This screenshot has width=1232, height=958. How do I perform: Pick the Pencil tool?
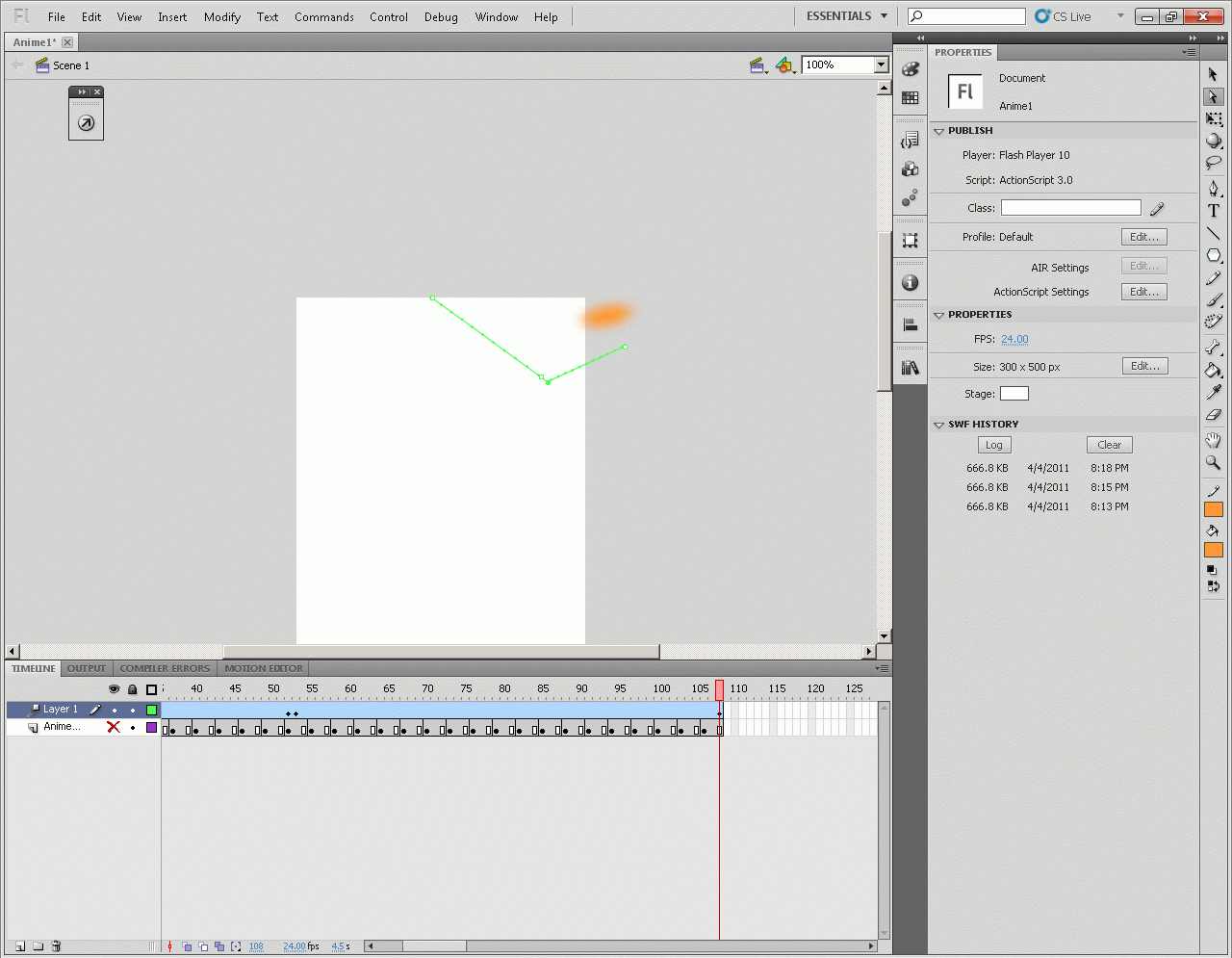[1213, 277]
